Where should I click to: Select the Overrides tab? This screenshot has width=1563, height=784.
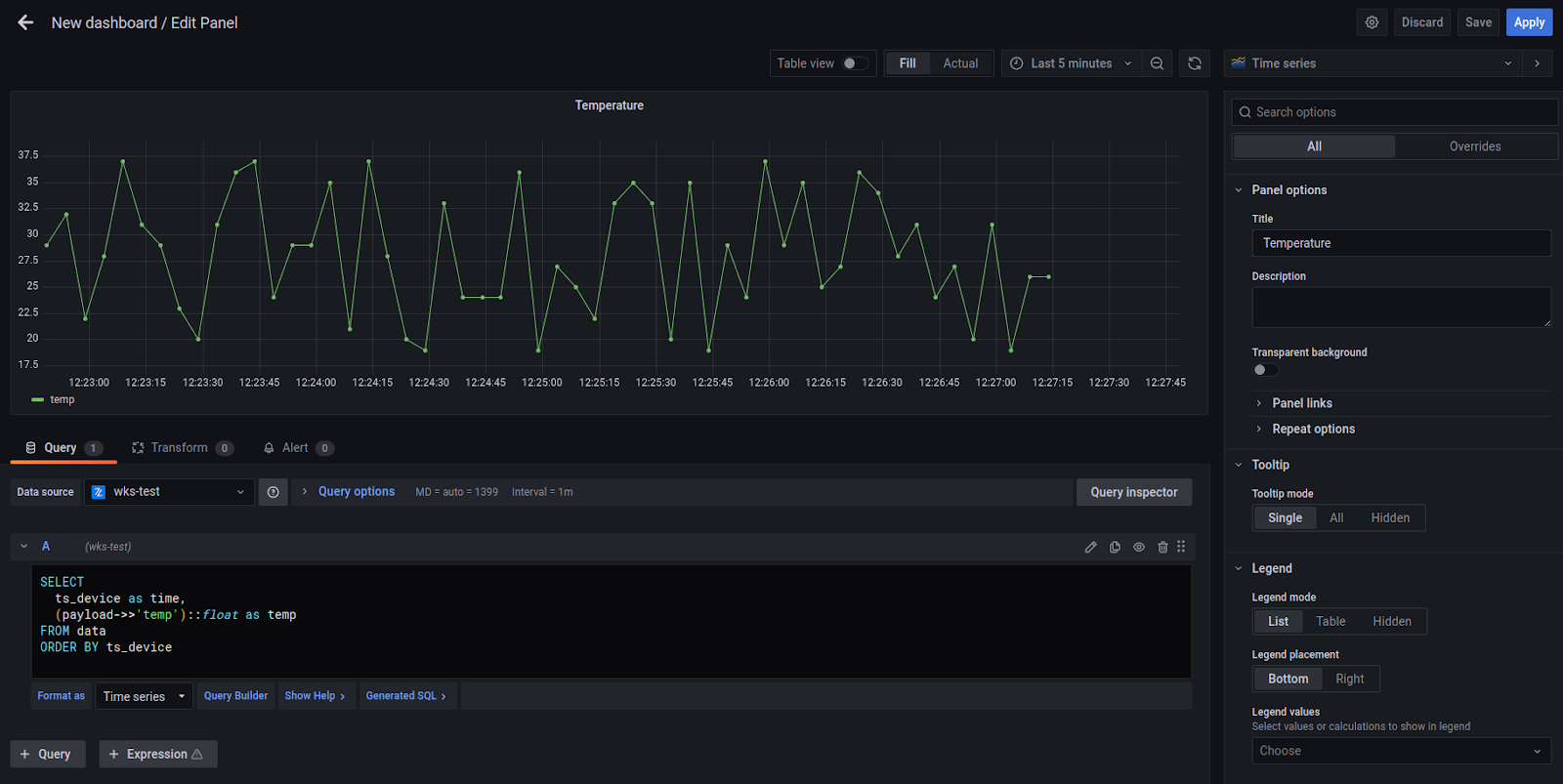(x=1475, y=146)
